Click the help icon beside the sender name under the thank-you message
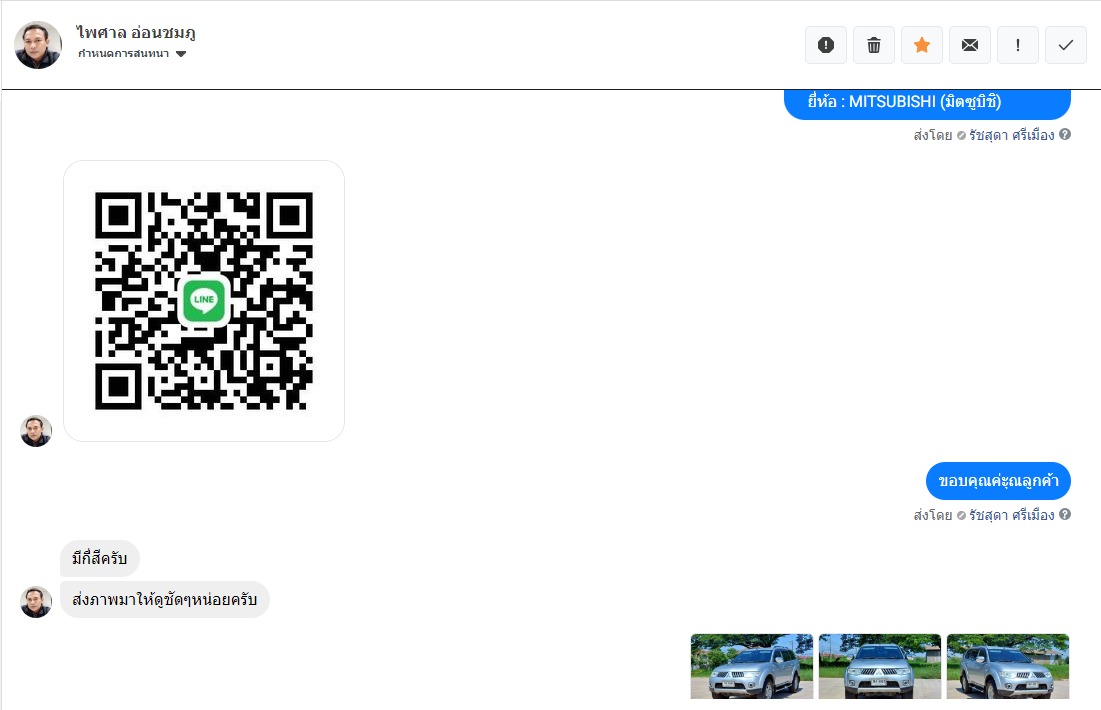 click(1065, 514)
